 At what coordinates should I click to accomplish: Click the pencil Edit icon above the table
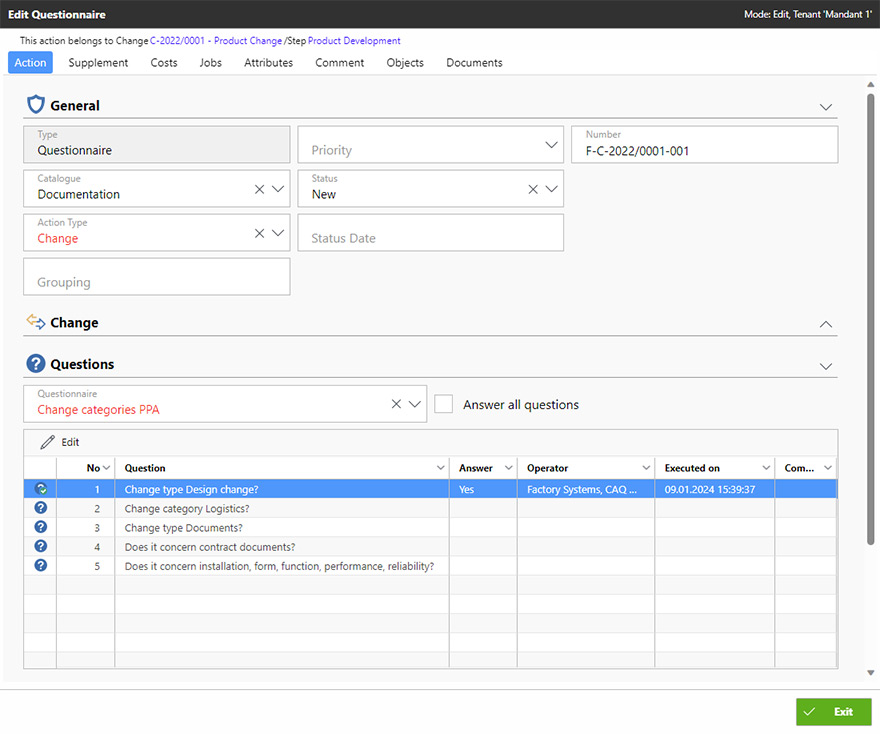coord(47,442)
